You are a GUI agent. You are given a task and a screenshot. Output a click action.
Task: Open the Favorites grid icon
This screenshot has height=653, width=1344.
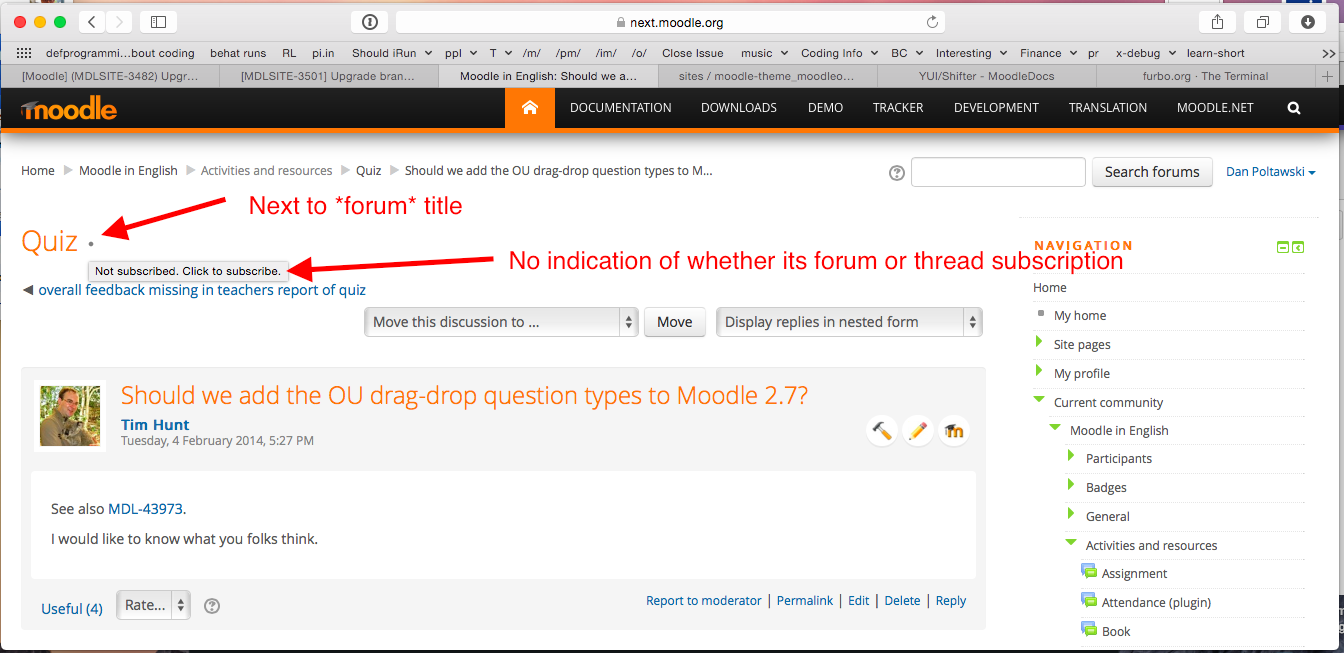pos(25,53)
